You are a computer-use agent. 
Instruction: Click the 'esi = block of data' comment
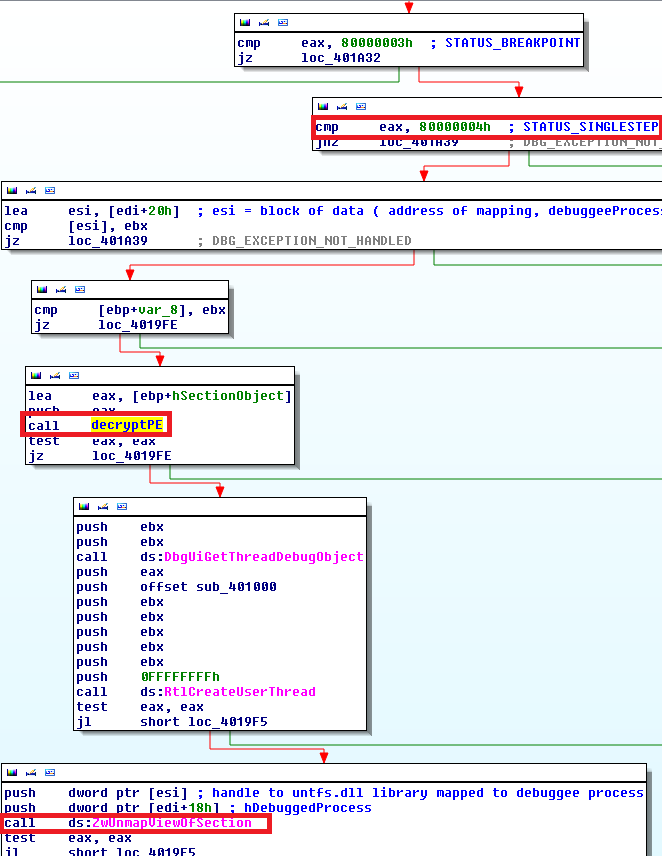pyautogui.click(x=430, y=211)
